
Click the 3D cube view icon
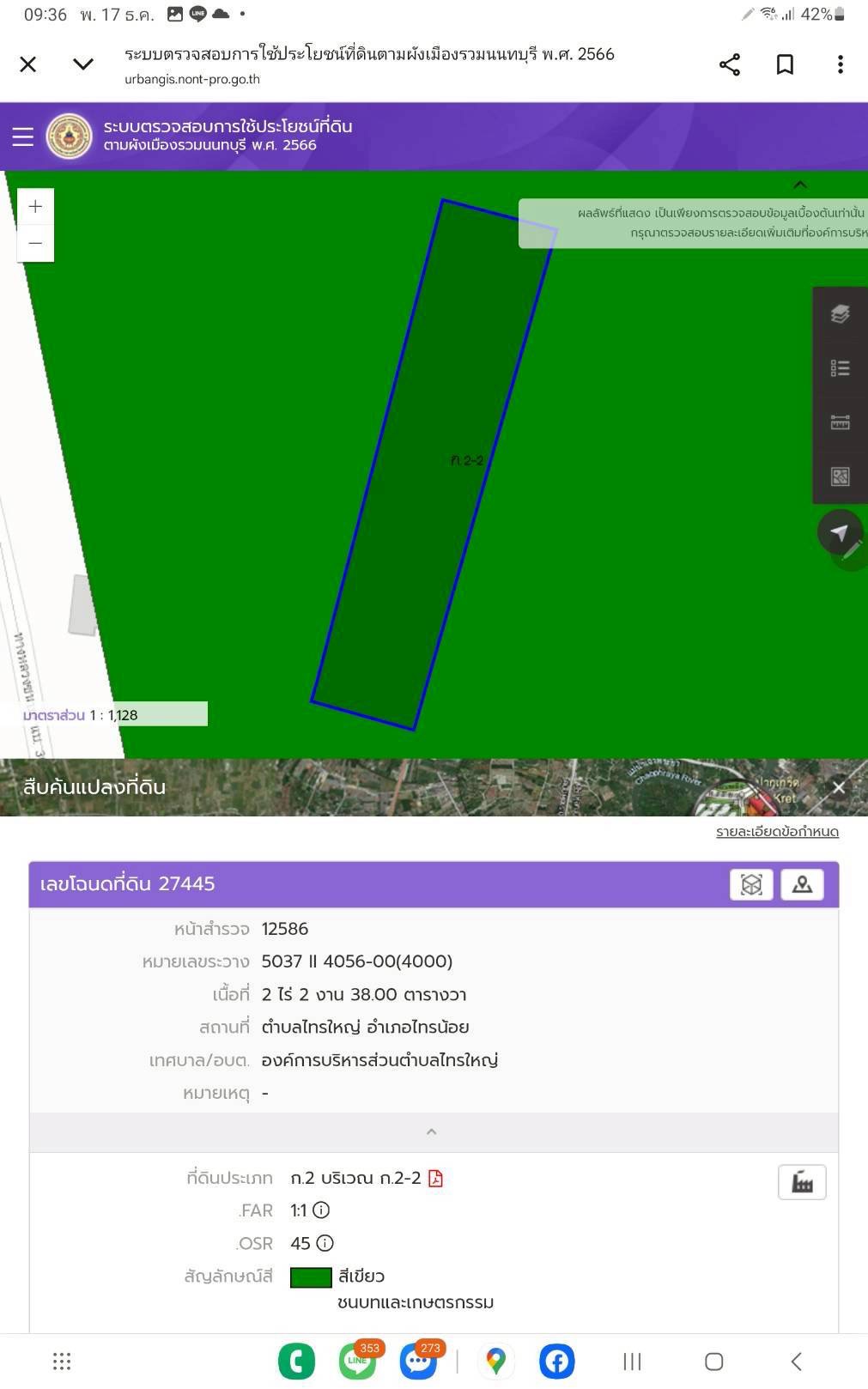751,884
